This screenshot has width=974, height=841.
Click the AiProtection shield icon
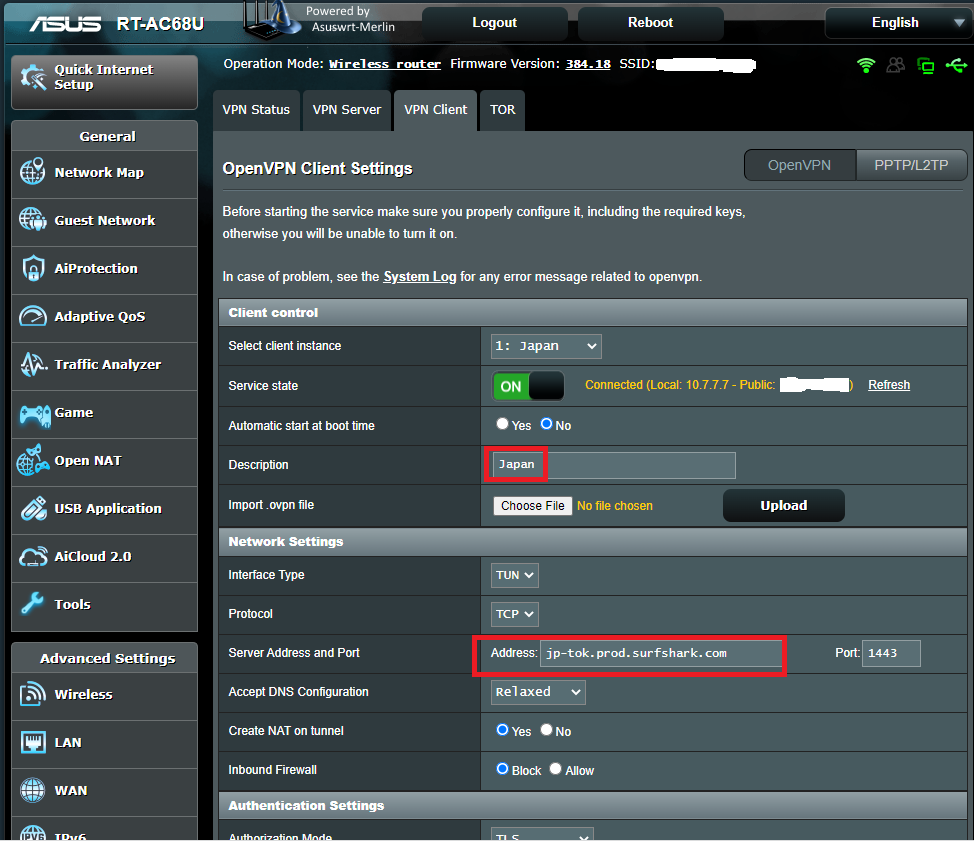[33, 268]
